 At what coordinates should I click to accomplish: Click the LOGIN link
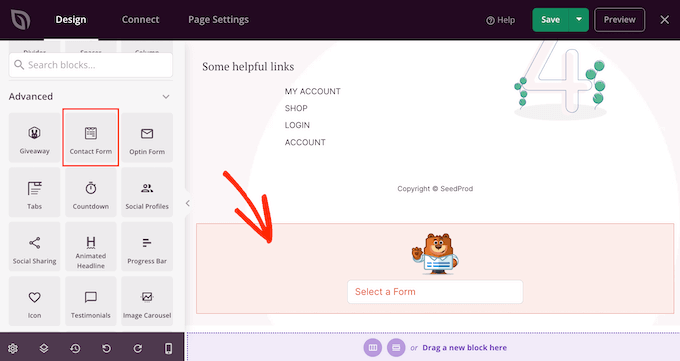[297, 125]
